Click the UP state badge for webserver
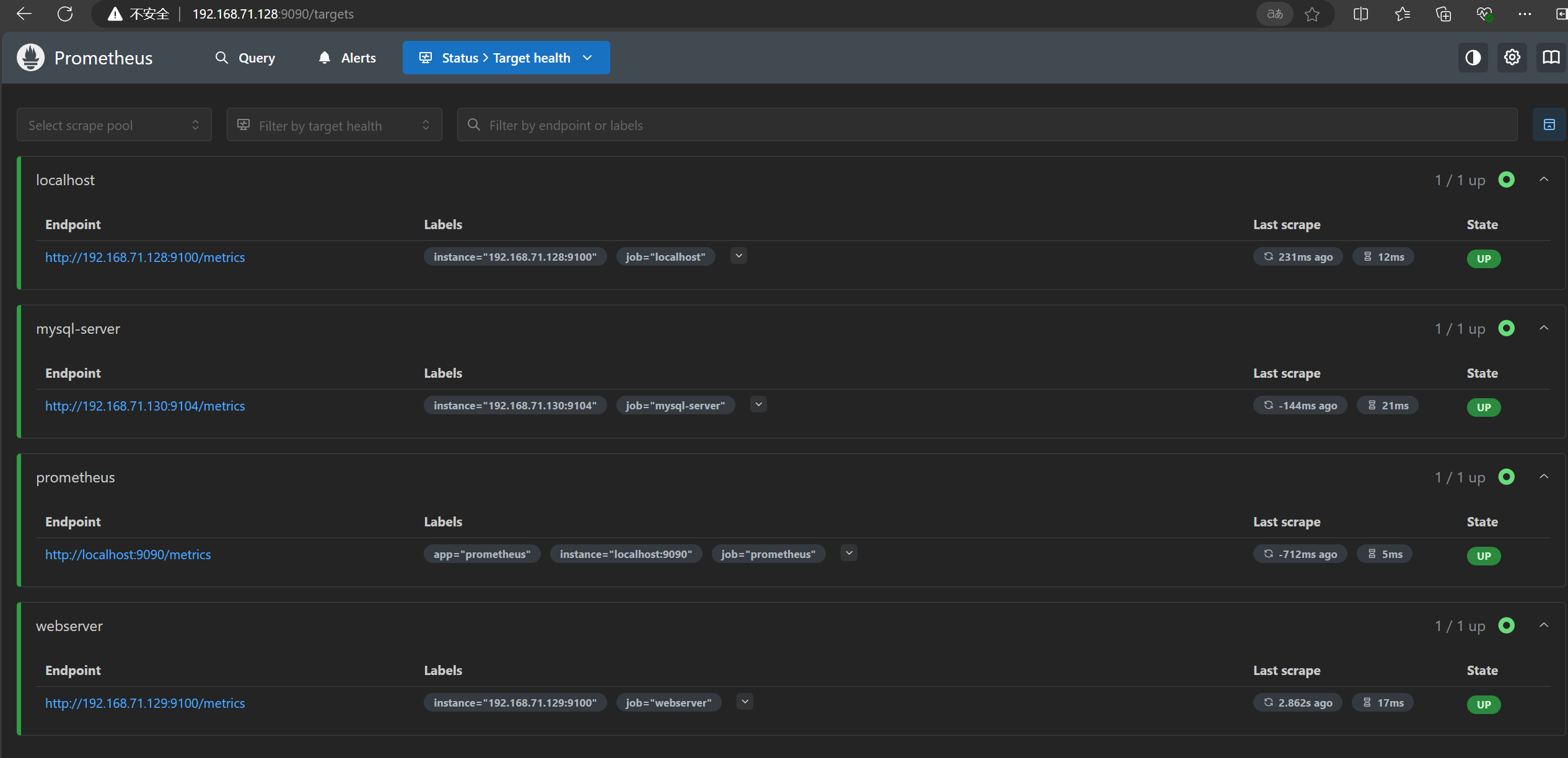This screenshot has height=758, width=1568. pyautogui.click(x=1484, y=705)
